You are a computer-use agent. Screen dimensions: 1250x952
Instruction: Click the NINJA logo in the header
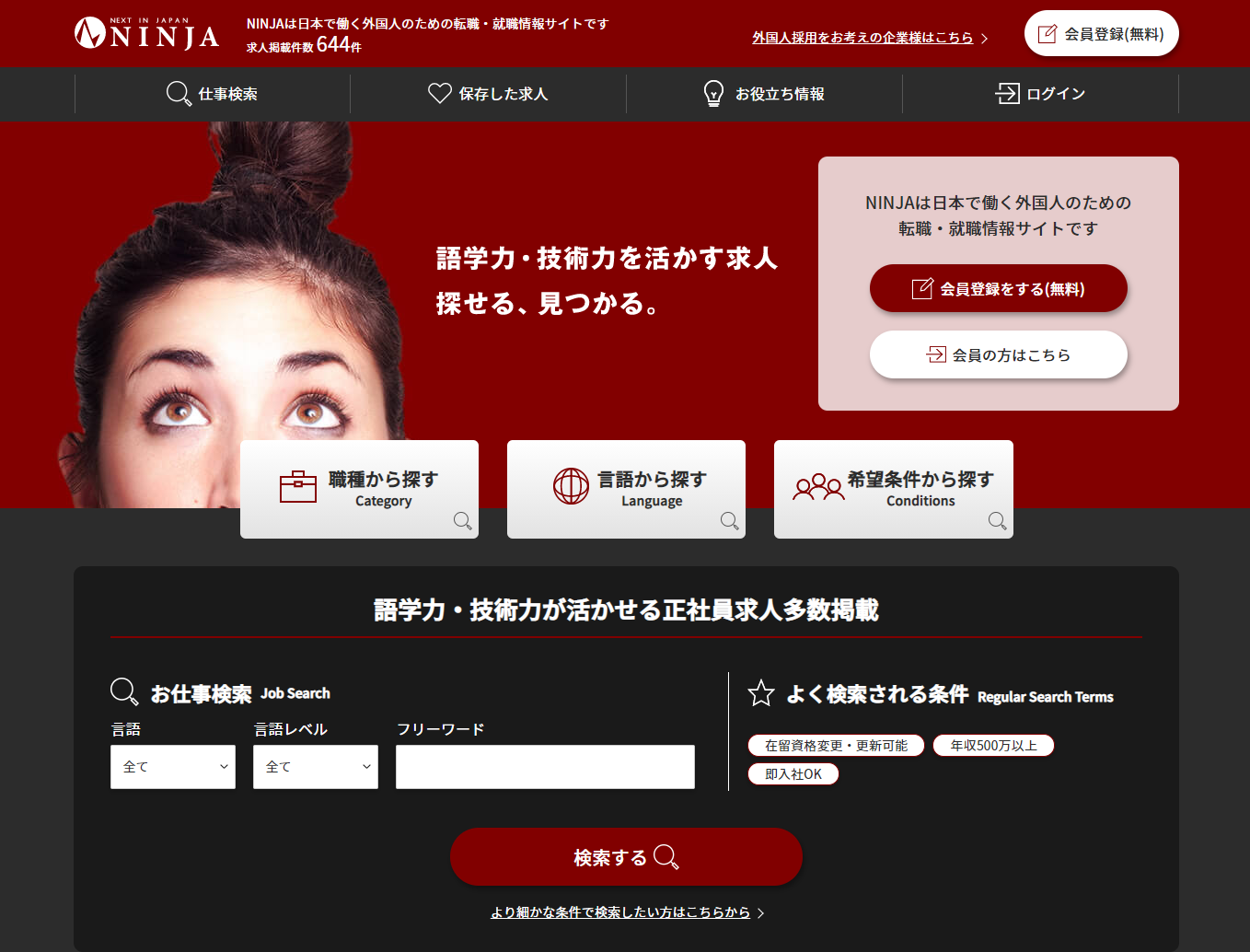pyautogui.click(x=146, y=33)
